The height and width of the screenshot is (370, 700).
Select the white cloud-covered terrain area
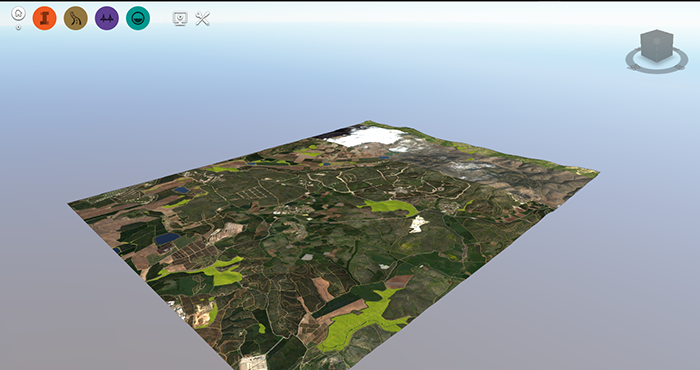point(366,137)
